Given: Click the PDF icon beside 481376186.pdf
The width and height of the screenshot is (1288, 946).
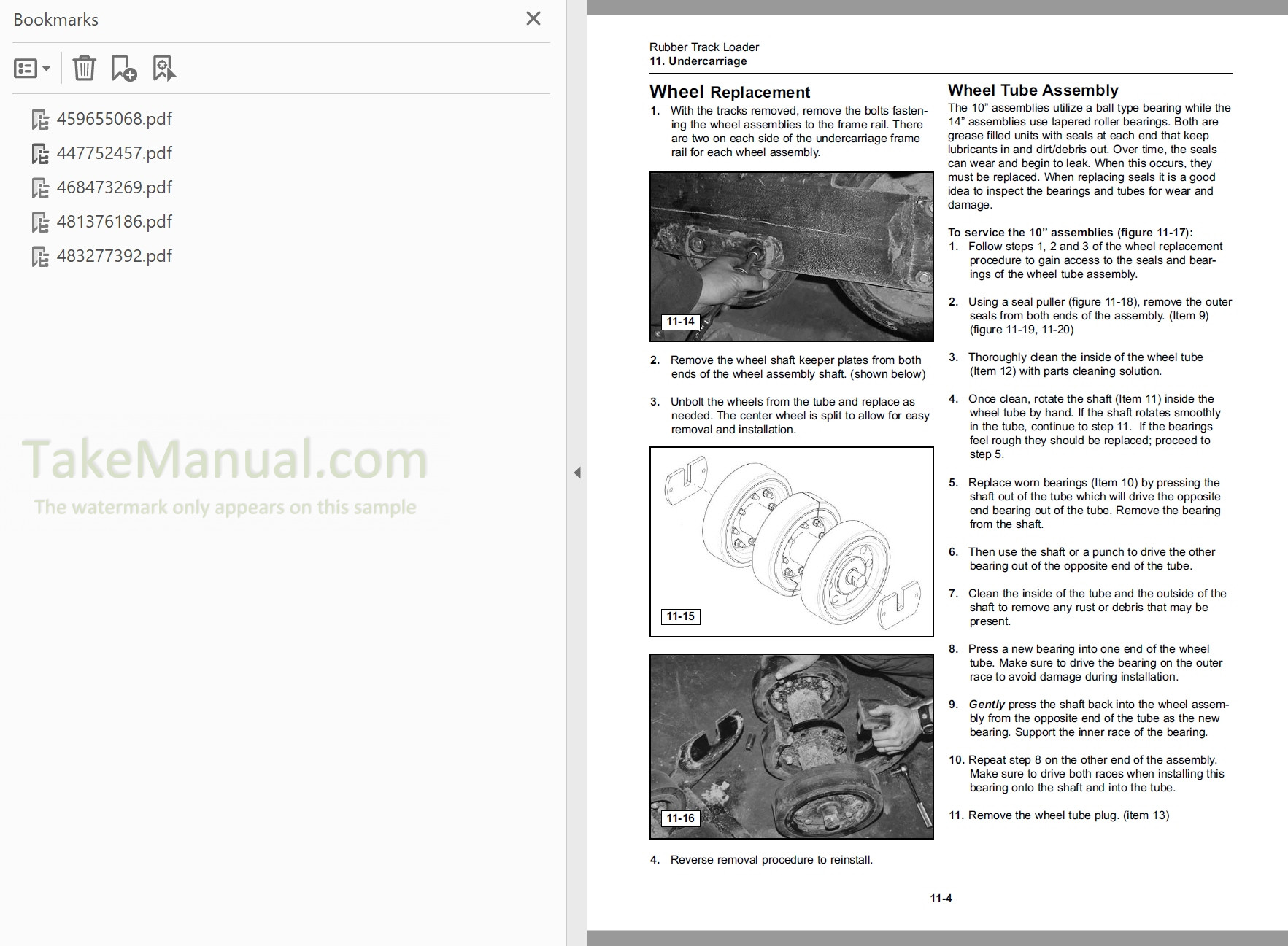Looking at the screenshot, I should (40, 221).
